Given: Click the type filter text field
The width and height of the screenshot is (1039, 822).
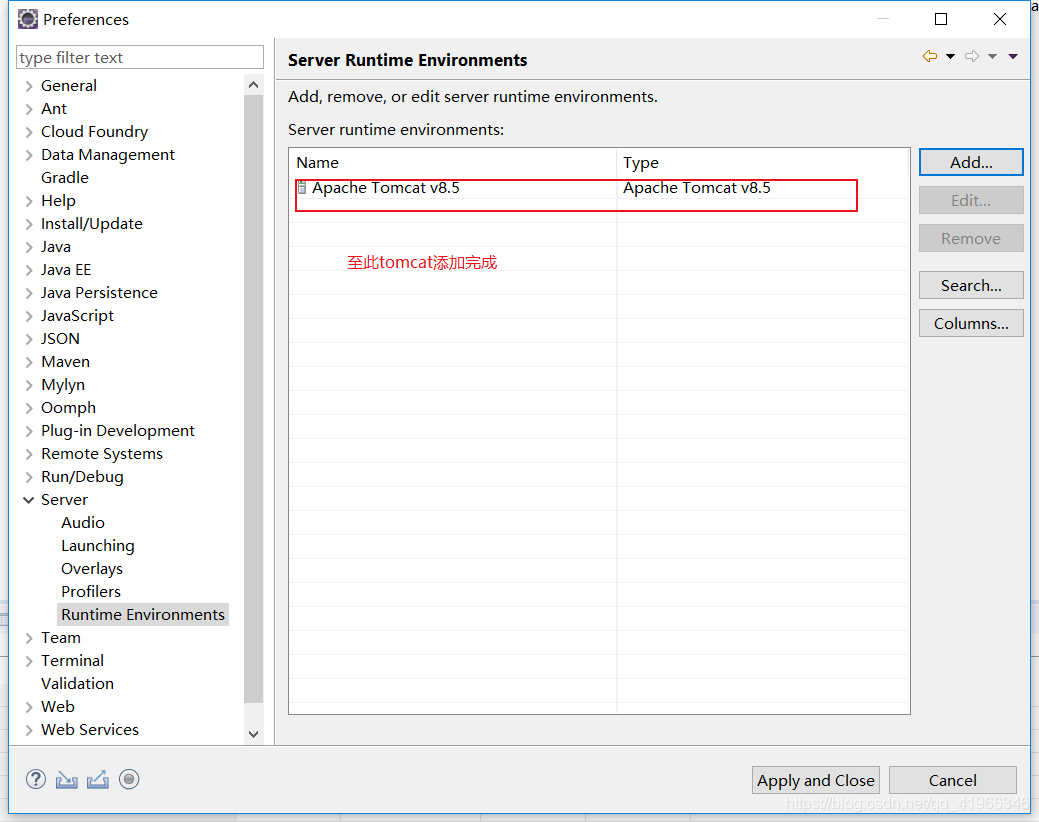Looking at the screenshot, I should point(140,58).
